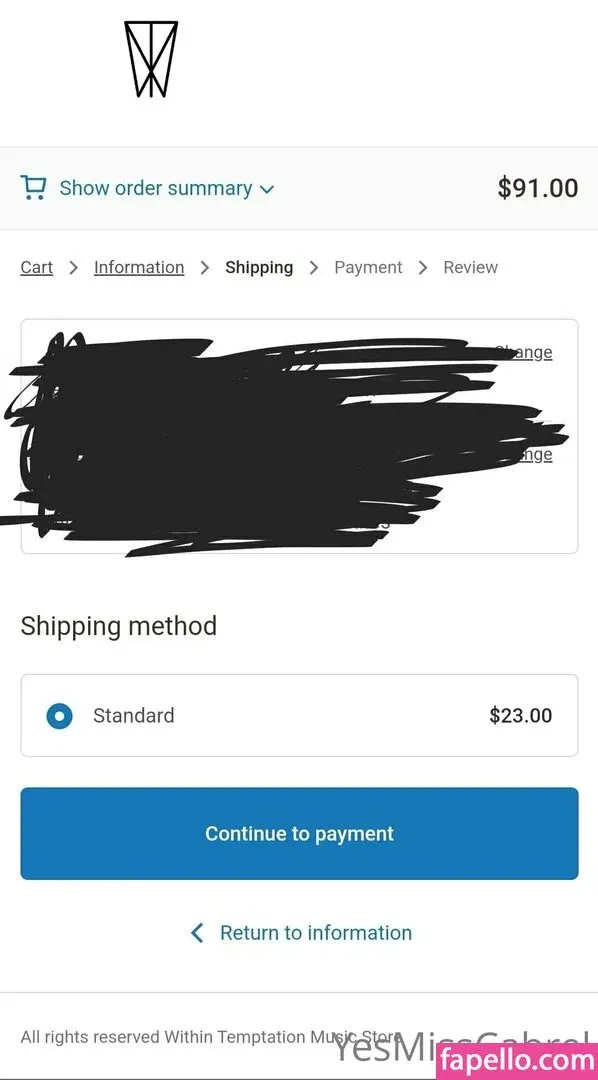This screenshot has height=1080, width=598.
Task: Show order summary
Action: [156, 188]
